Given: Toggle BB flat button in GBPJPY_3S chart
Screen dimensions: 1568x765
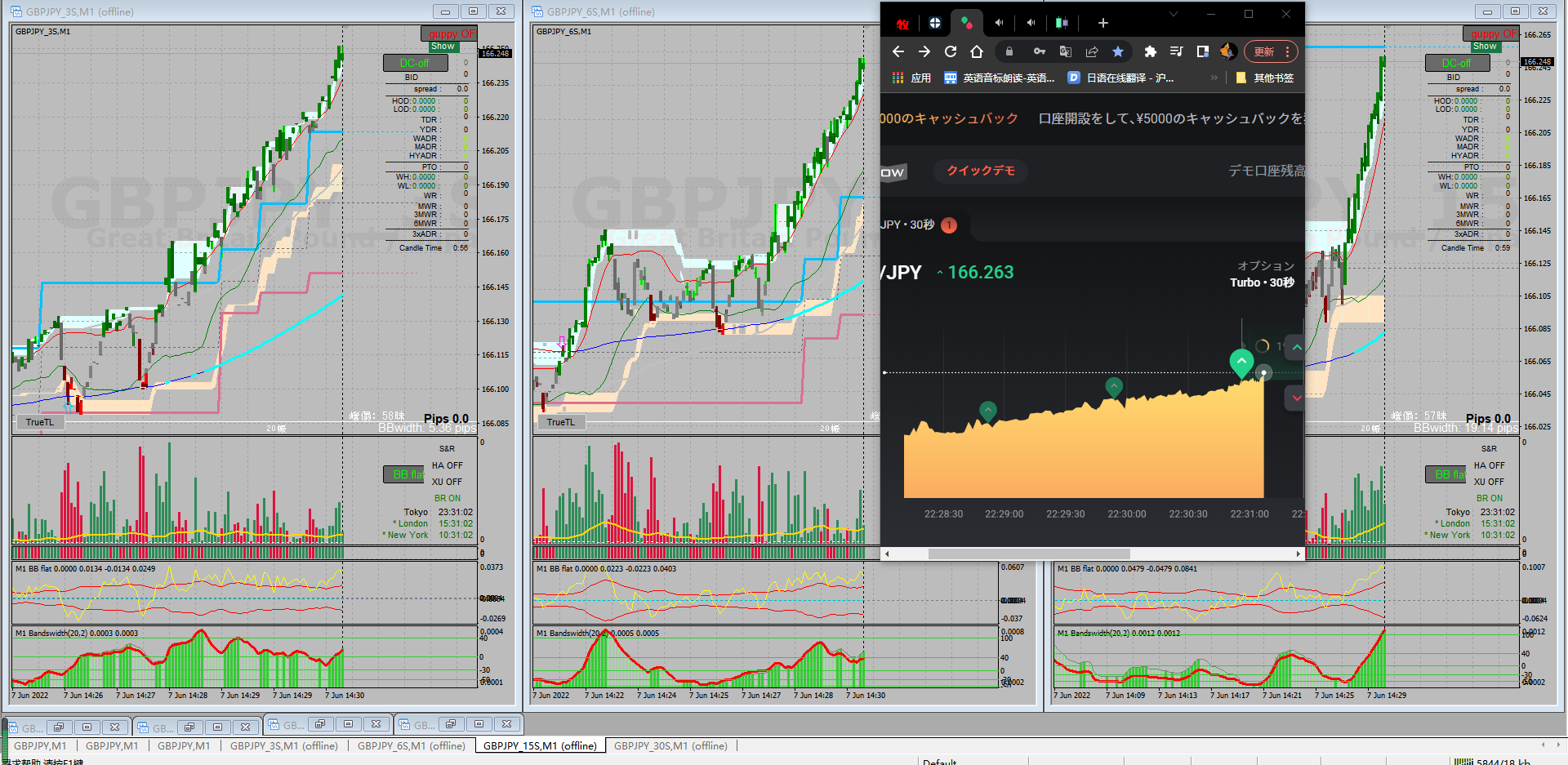Looking at the screenshot, I should pos(405,474).
